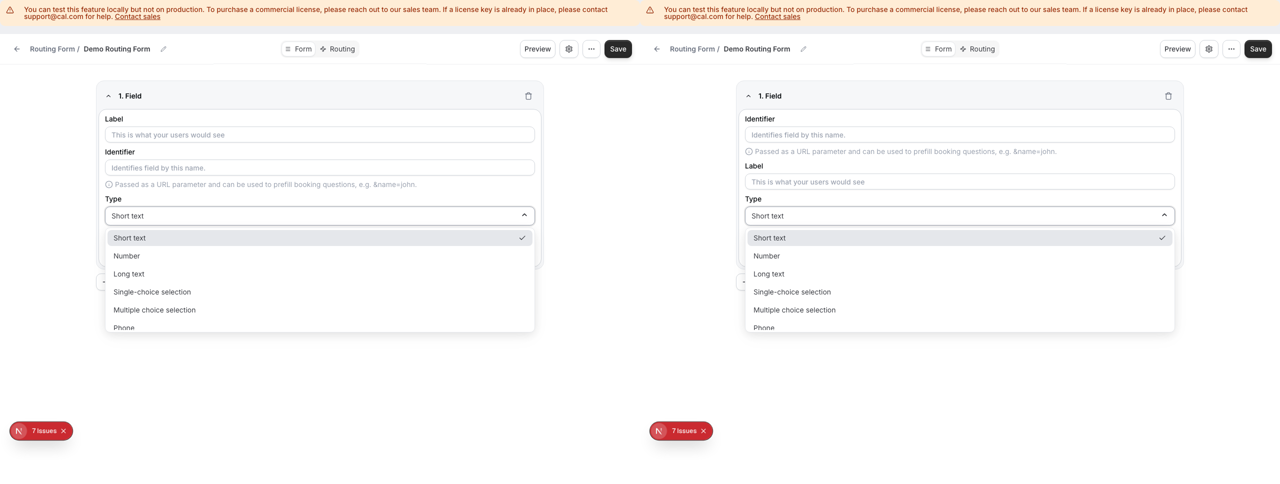Click the back arrow in the left pane
The height and width of the screenshot is (484, 1280).
click(x=17, y=49)
